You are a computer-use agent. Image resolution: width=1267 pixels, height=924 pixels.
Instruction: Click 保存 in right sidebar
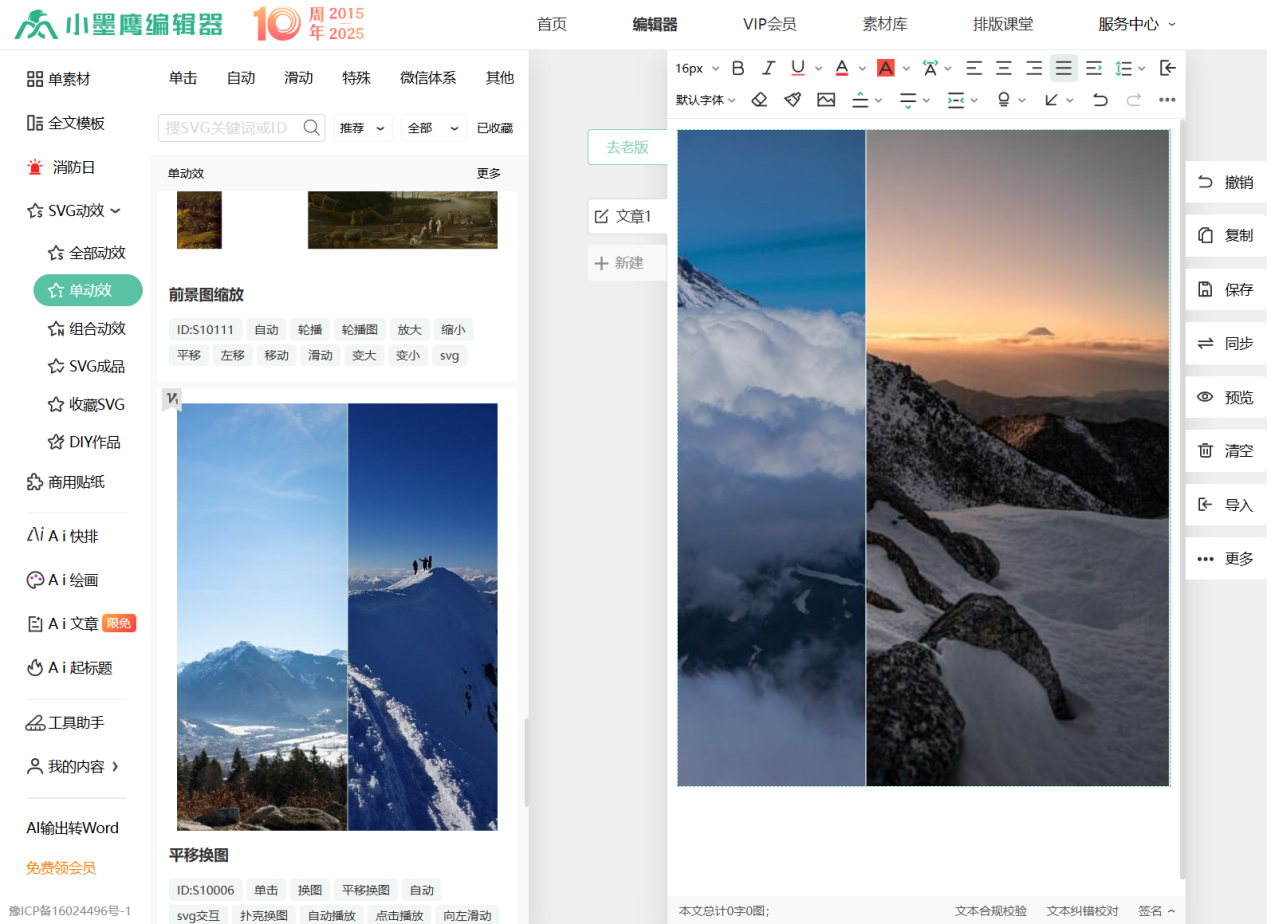click(x=1226, y=290)
